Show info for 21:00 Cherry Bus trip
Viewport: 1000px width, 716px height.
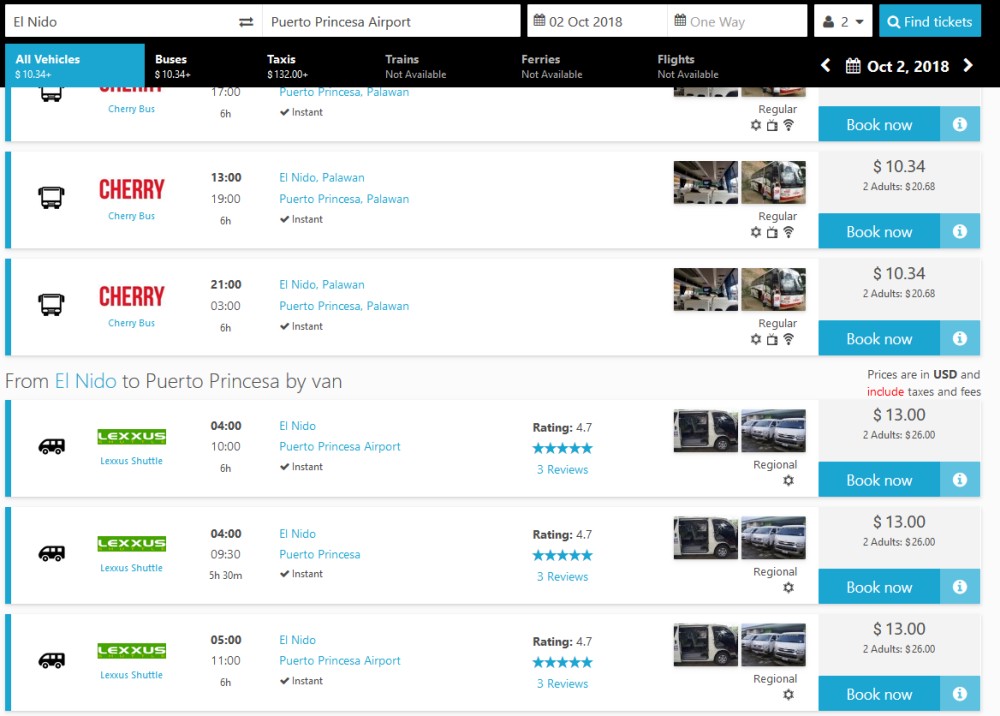point(960,339)
